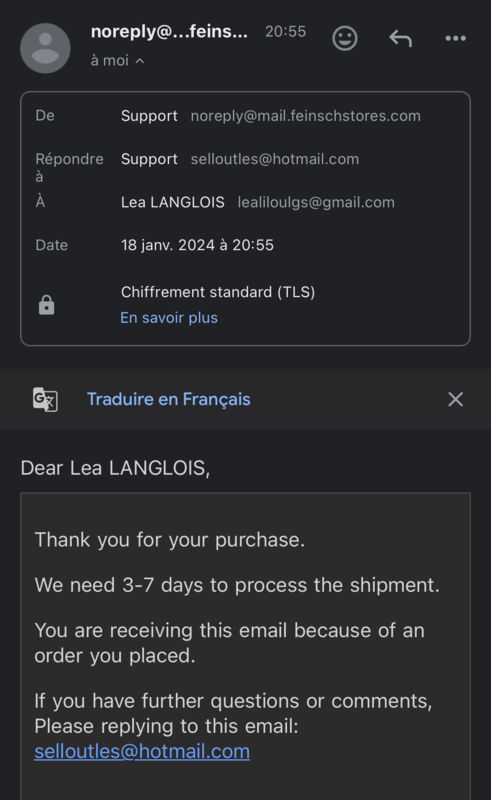Image resolution: width=491 pixels, height=800 pixels.
Task: Tap sender address noreply@mail.feinschstores.com
Action: [305, 116]
